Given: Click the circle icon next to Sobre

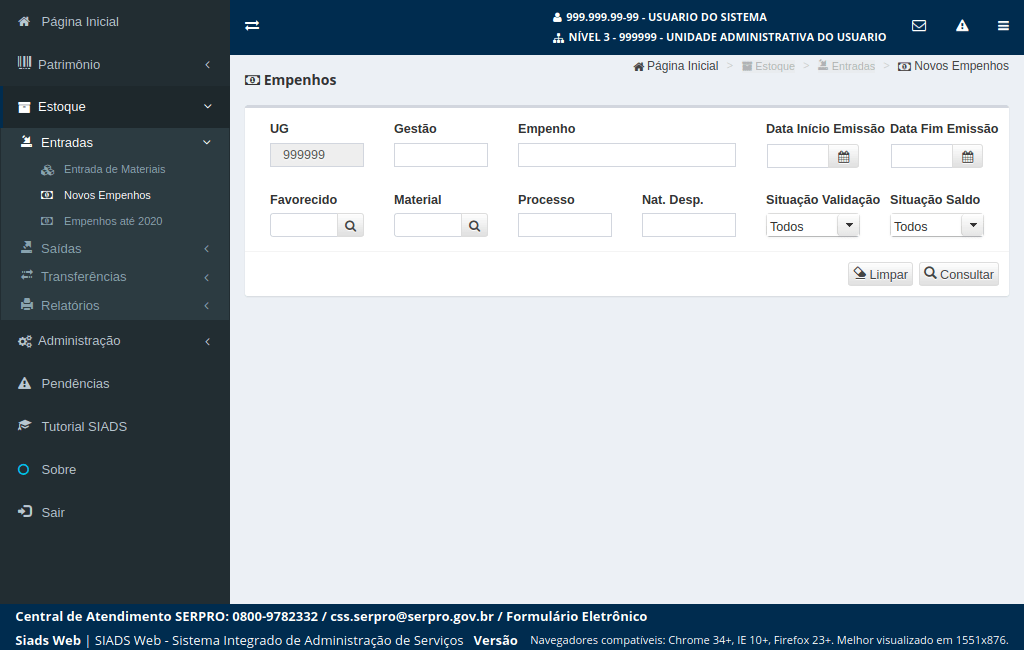Looking at the screenshot, I should pos(24,470).
